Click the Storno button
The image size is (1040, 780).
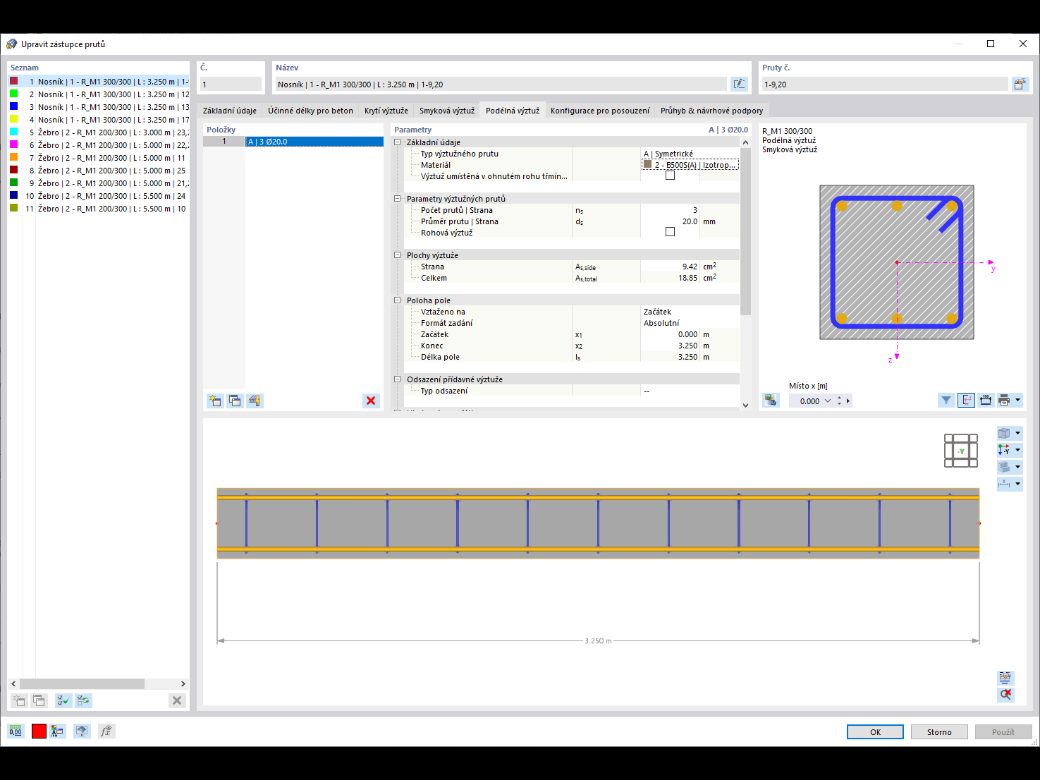(x=939, y=732)
